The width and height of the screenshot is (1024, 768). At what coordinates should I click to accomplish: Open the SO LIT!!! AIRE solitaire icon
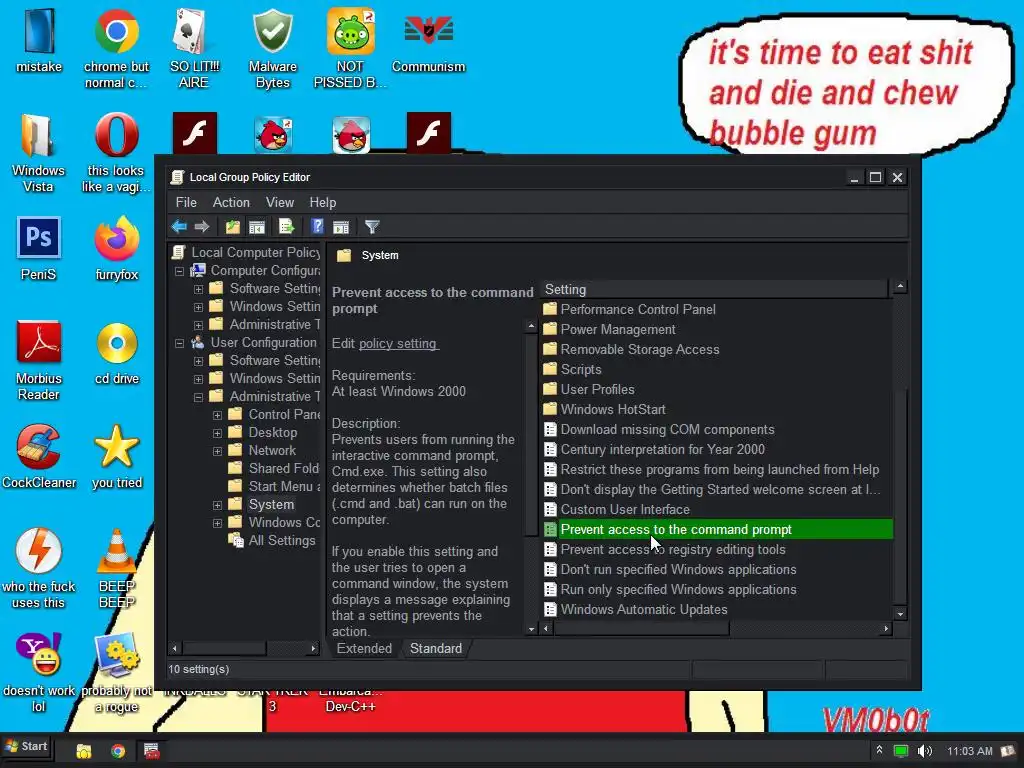(194, 48)
